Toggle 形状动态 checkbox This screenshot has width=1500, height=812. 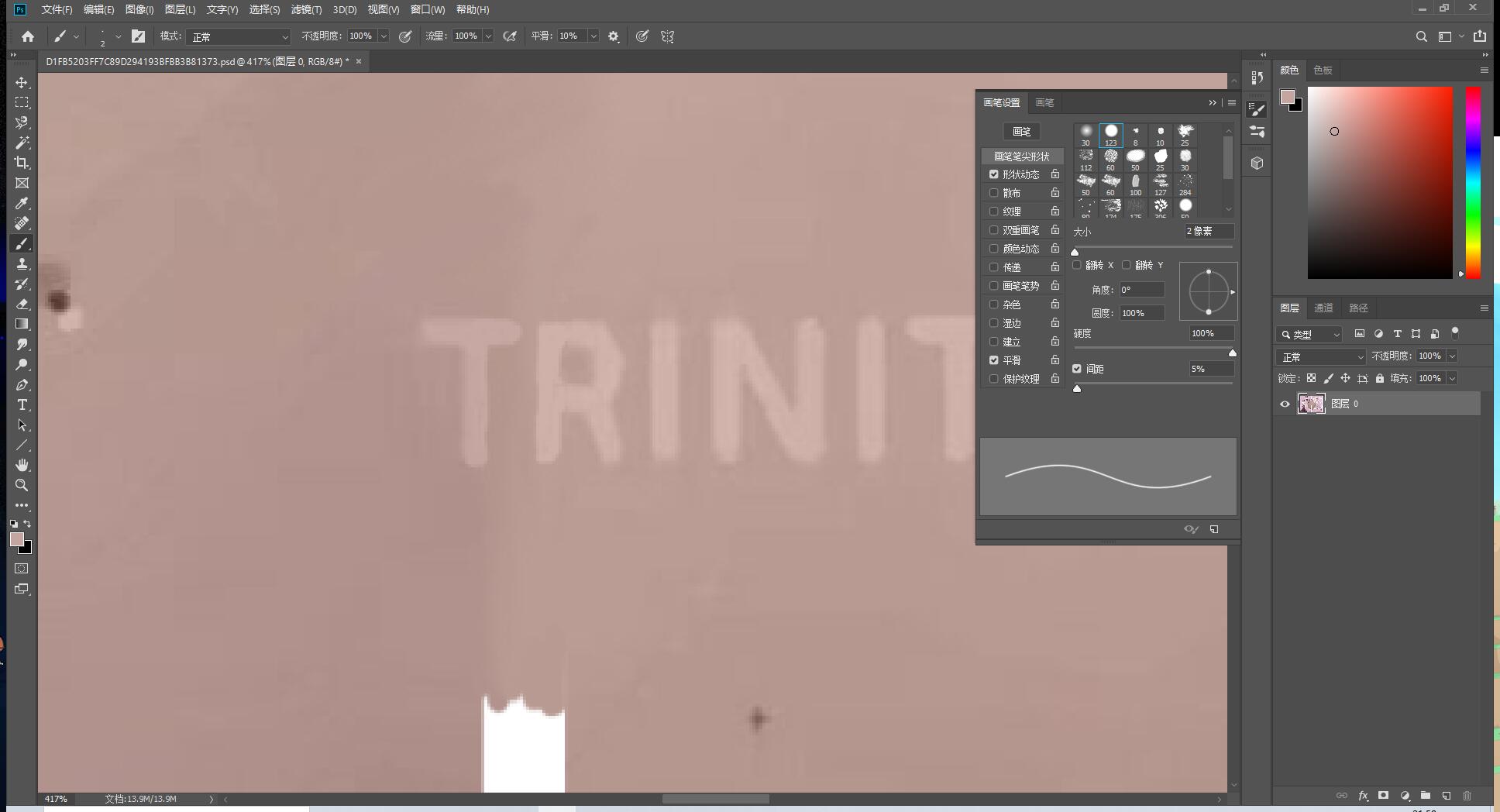tap(994, 174)
